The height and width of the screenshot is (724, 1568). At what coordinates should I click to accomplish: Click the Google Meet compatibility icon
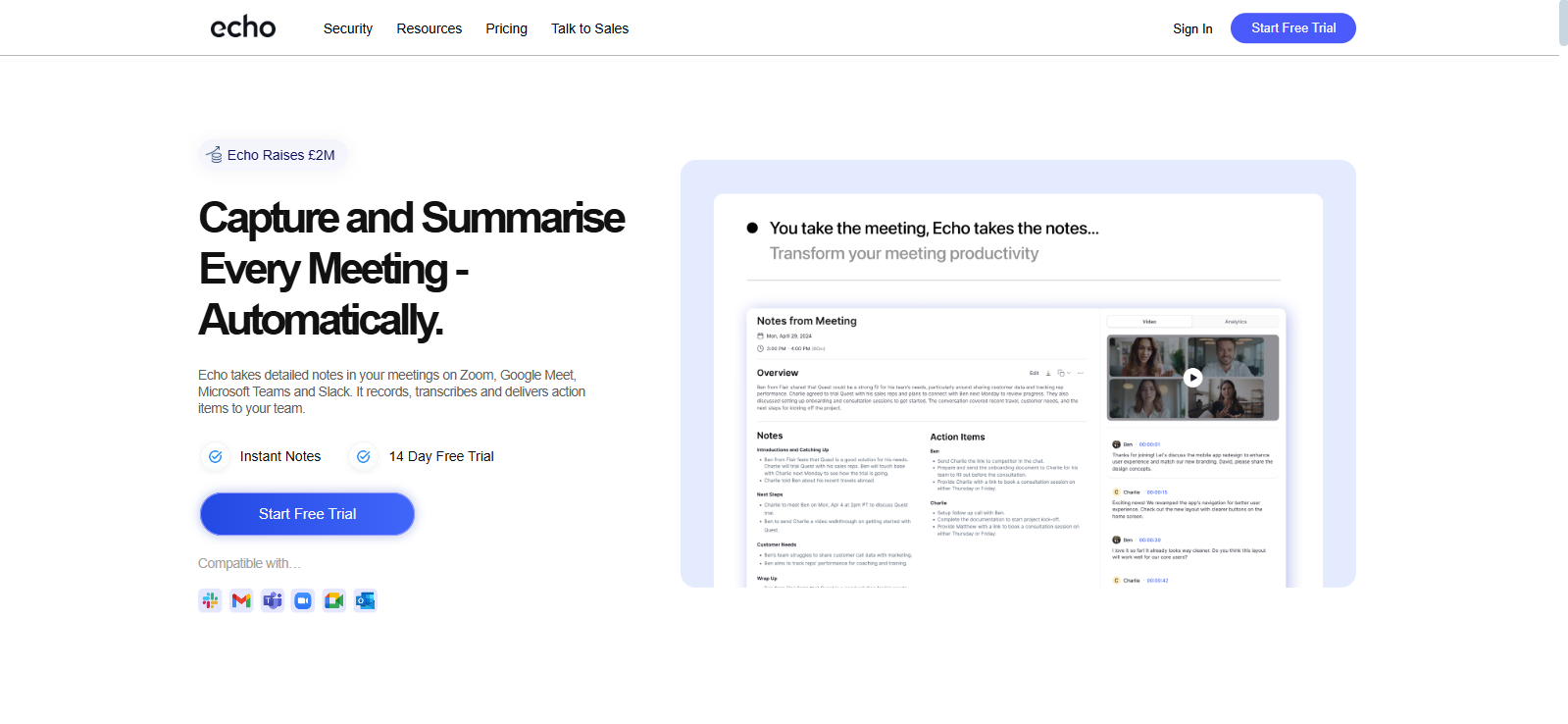pos(334,600)
